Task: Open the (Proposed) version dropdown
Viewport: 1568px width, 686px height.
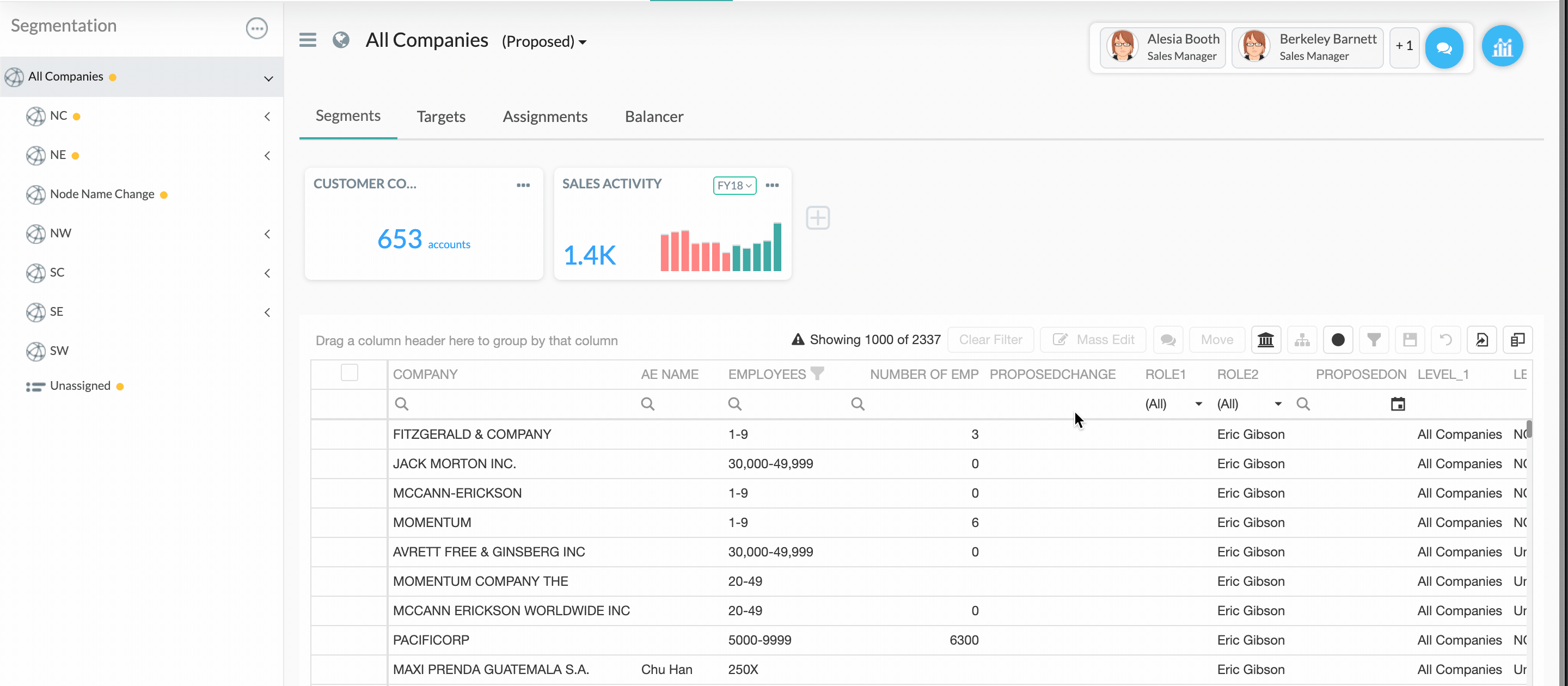Action: coord(544,41)
